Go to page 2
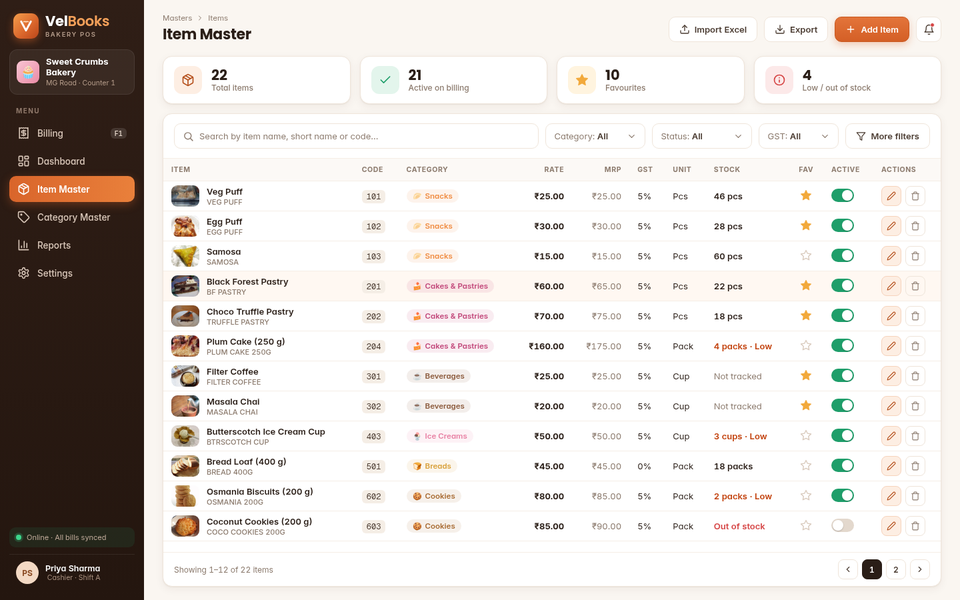The image size is (960, 600). pyautogui.click(x=896, y=569)
